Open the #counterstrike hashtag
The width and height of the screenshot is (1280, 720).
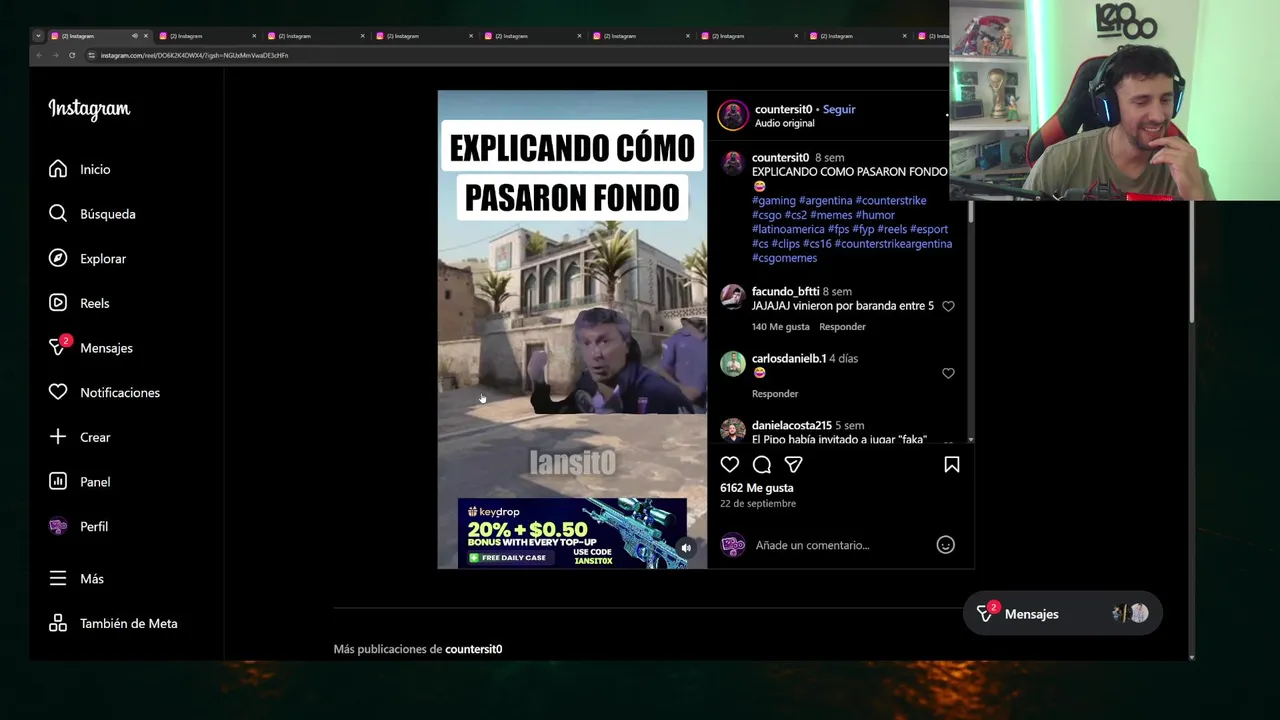click(891, 200)
